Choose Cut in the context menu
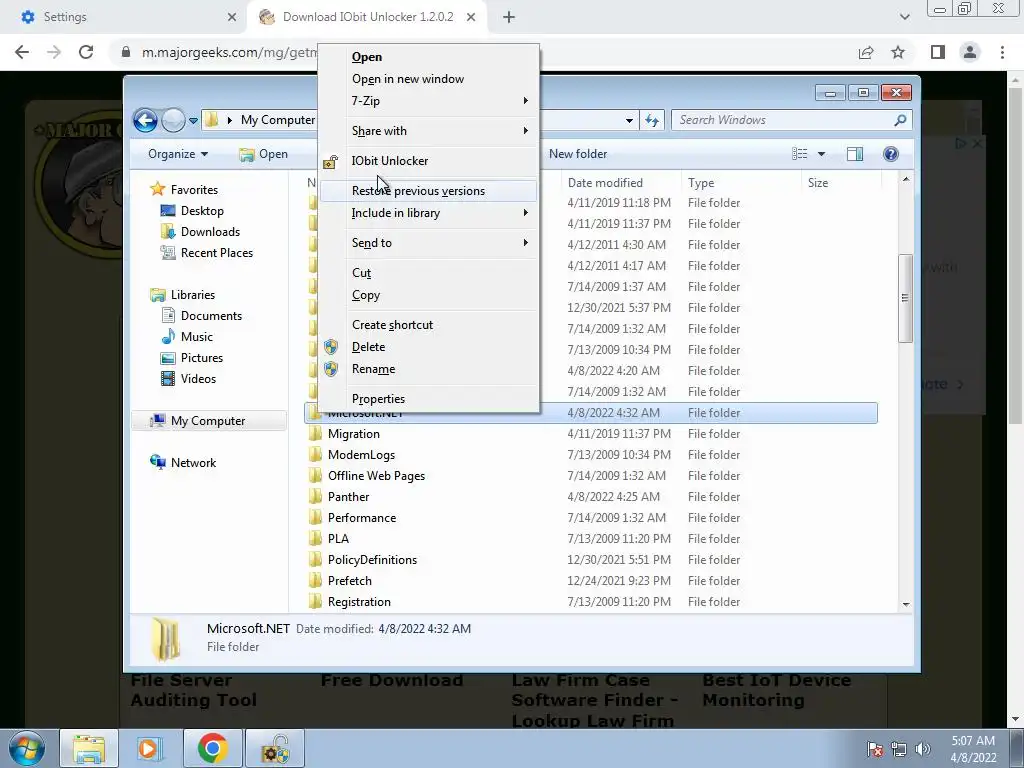 (428, 273)
